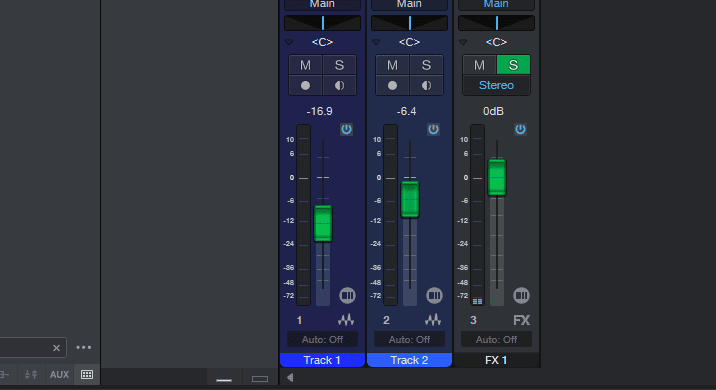716x390 pixels.
Task: Click the Track 1 volume fader
Action: (323, 223)
